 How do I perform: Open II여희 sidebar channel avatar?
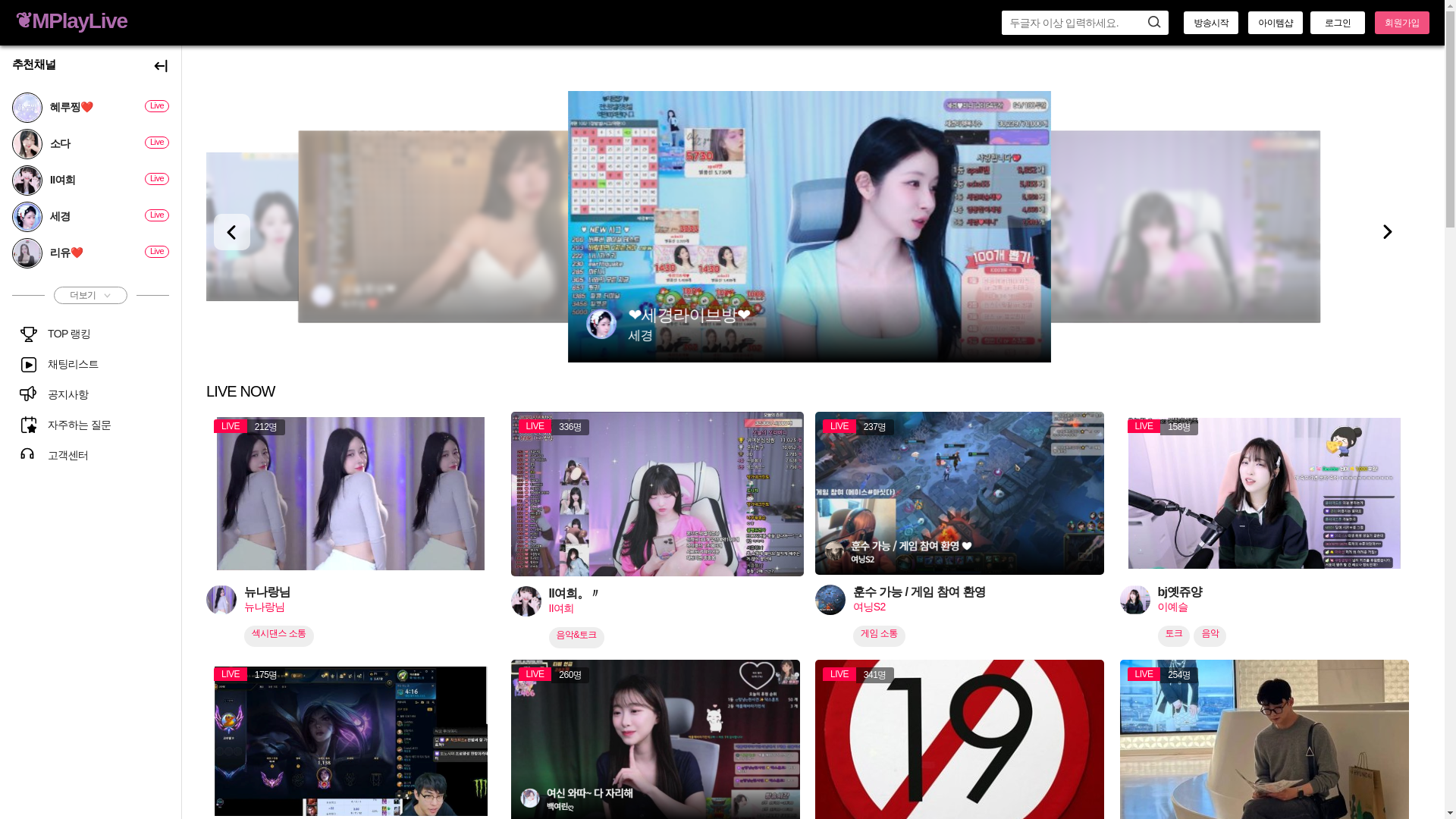27,180
